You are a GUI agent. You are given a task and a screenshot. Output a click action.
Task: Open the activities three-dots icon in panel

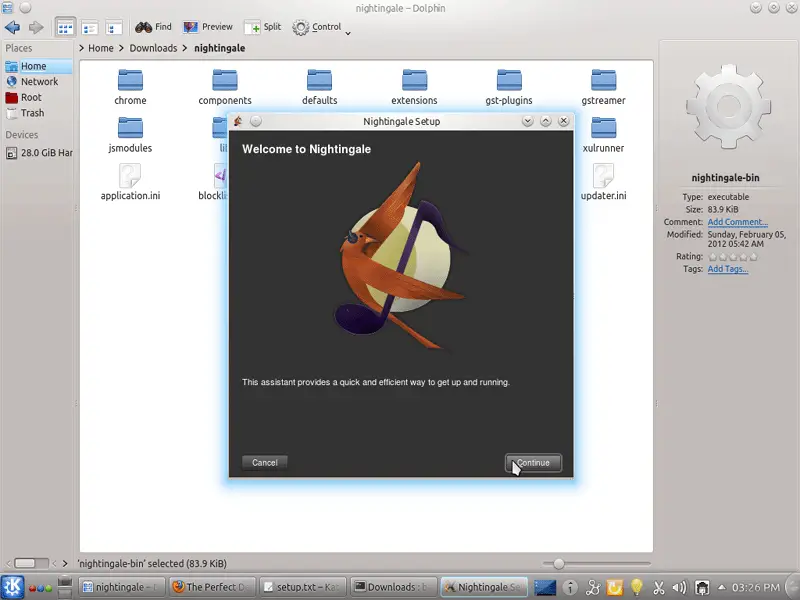[x=41, y=588]
